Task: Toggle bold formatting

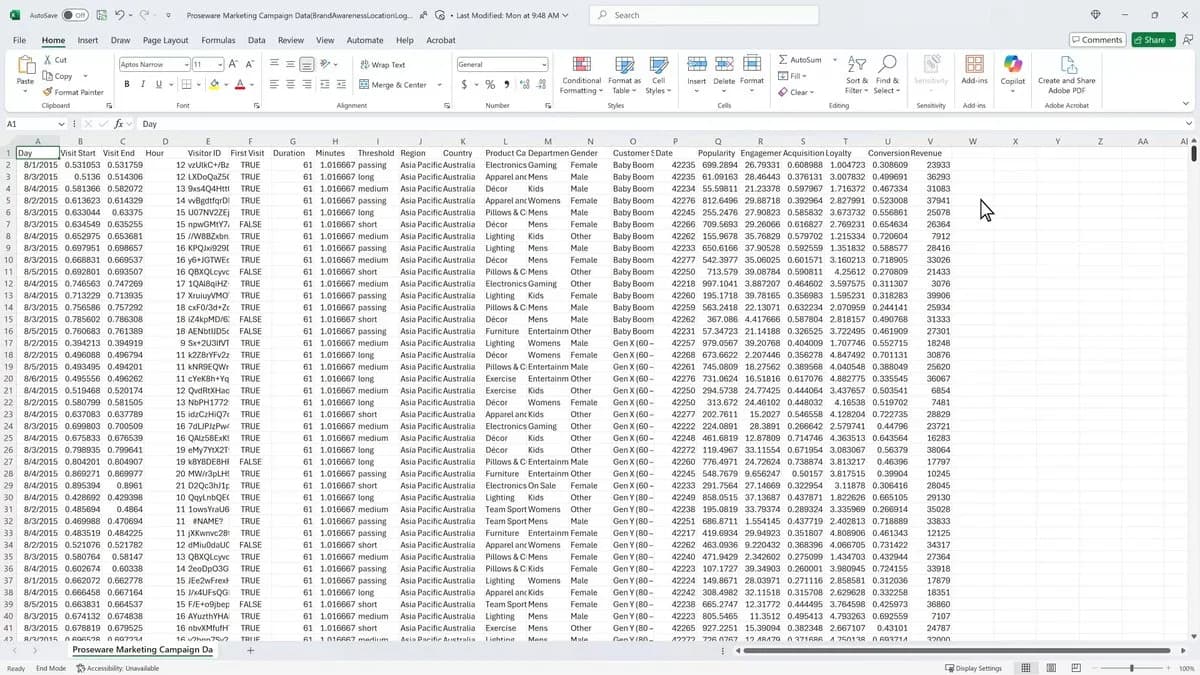Action: (126, 84)
